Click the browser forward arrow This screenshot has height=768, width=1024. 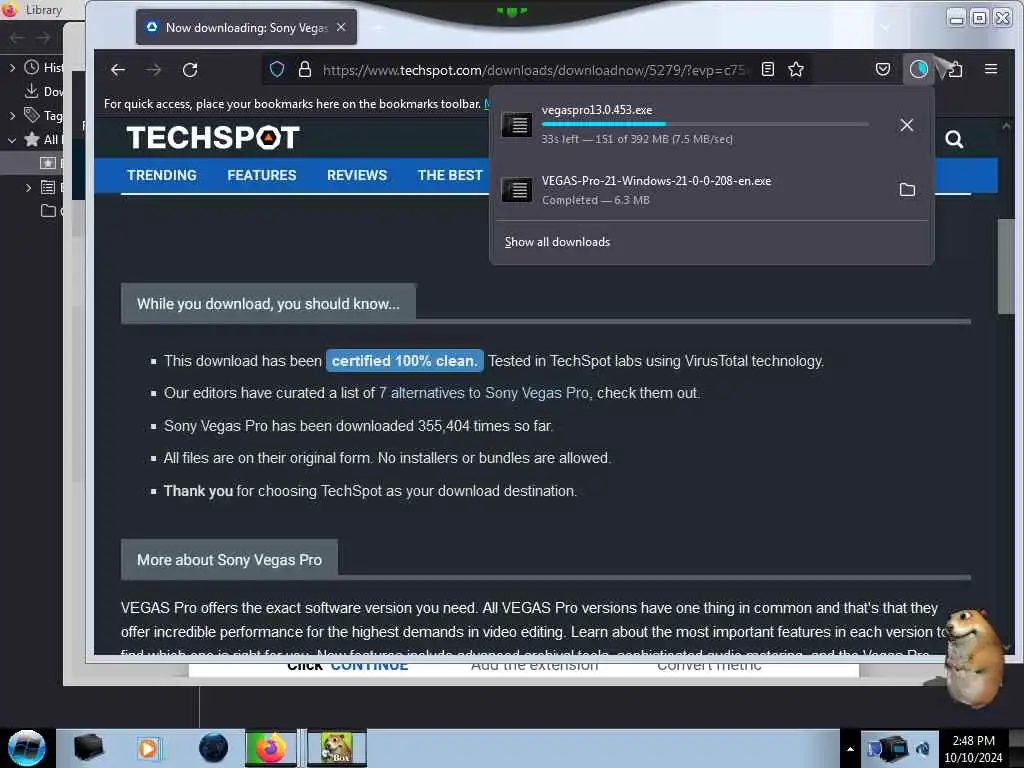pos(153,70)
